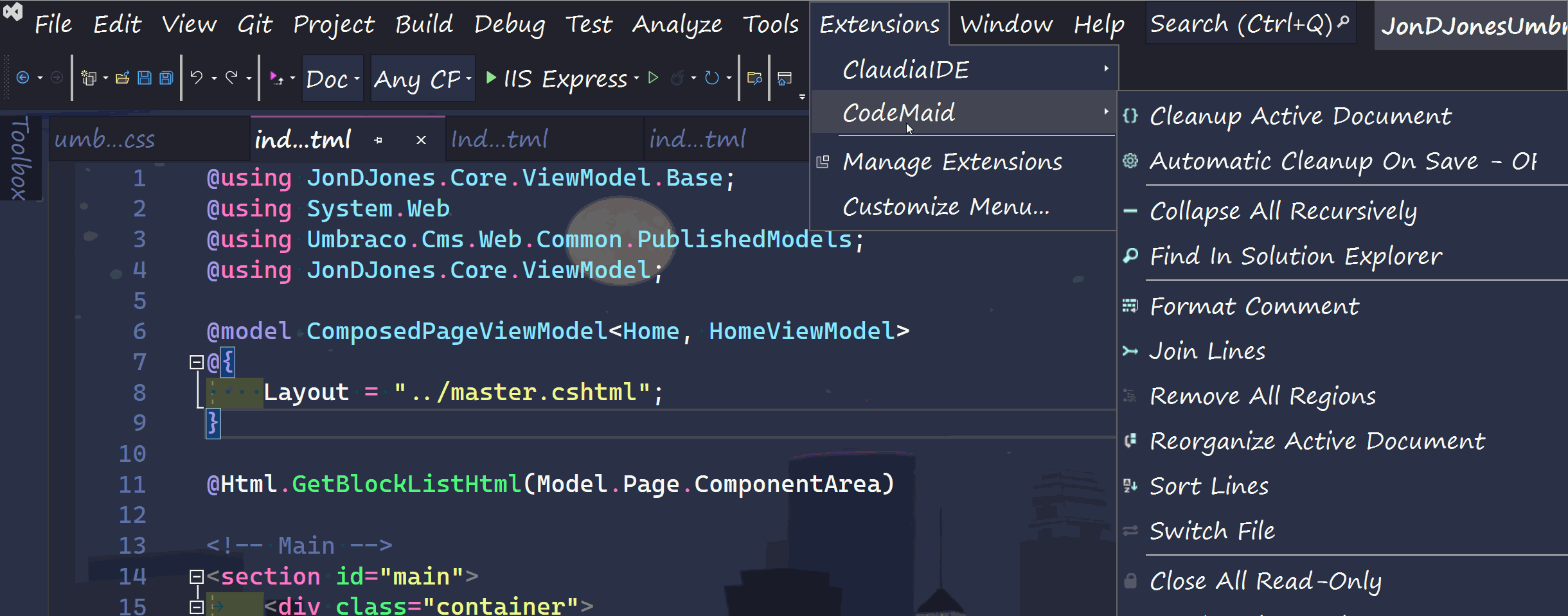Click the browser refresh/restart icon
1568x616 pixels.
pyautogui.click(x=711, y=78)
